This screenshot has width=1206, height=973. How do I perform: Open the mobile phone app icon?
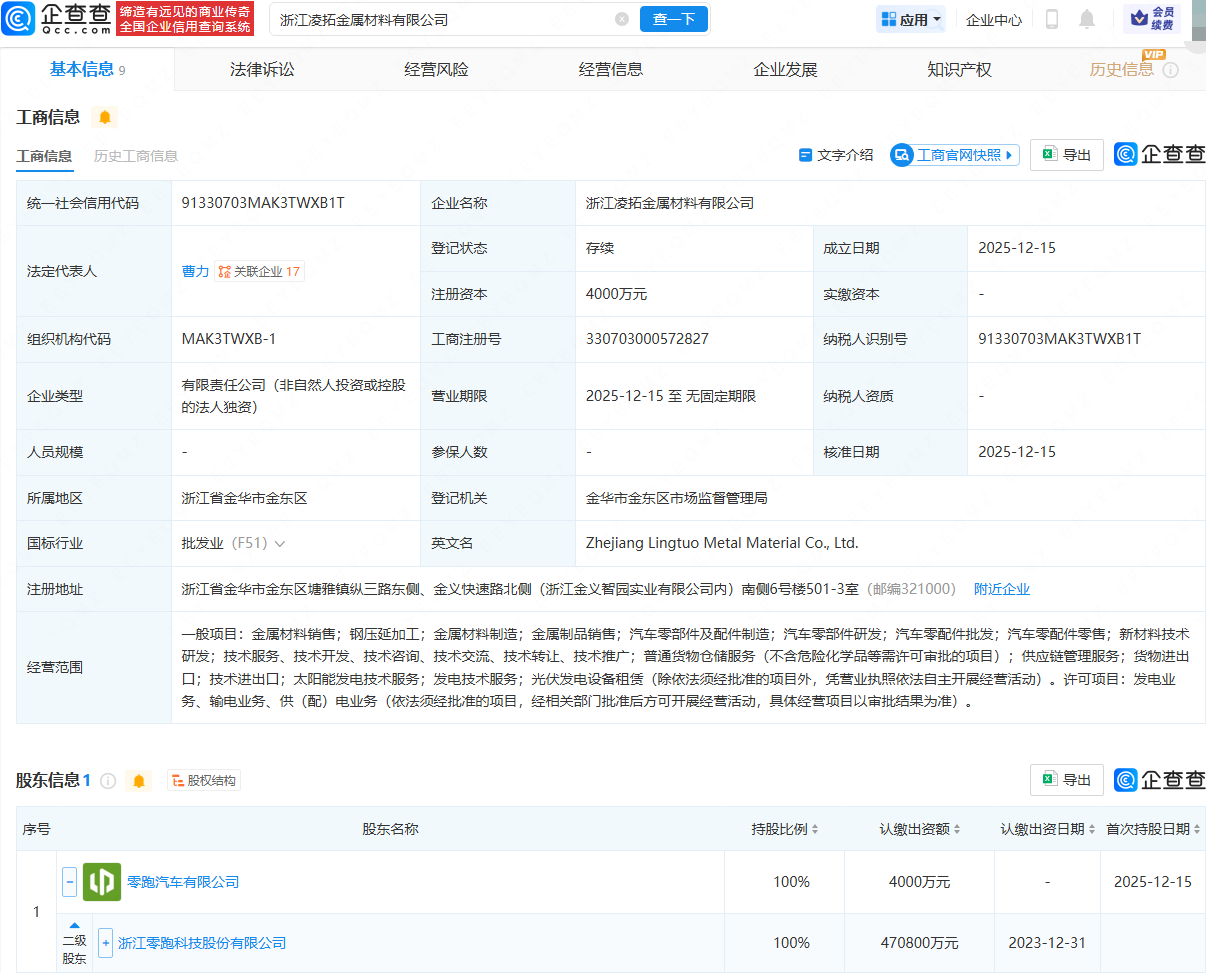tap(1052, 19)
